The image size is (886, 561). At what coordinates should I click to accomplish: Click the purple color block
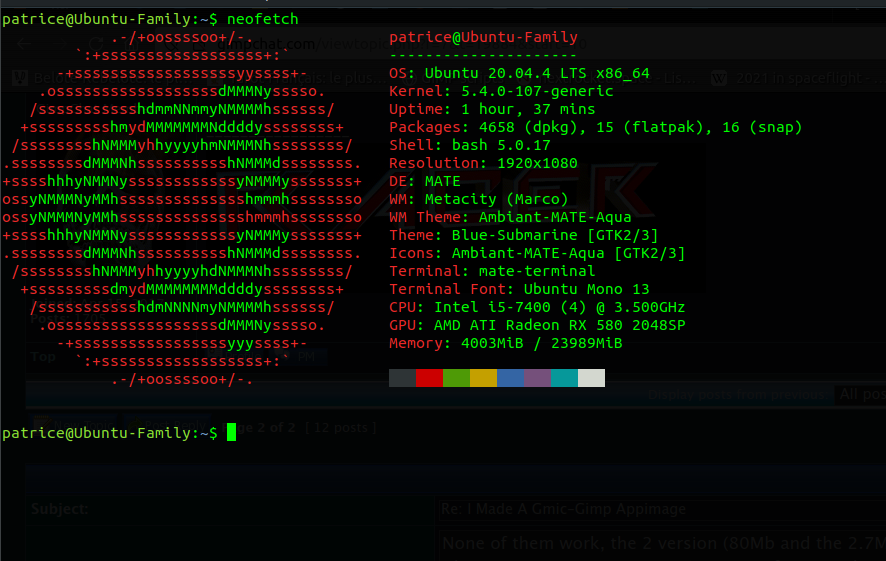point(537,378)
